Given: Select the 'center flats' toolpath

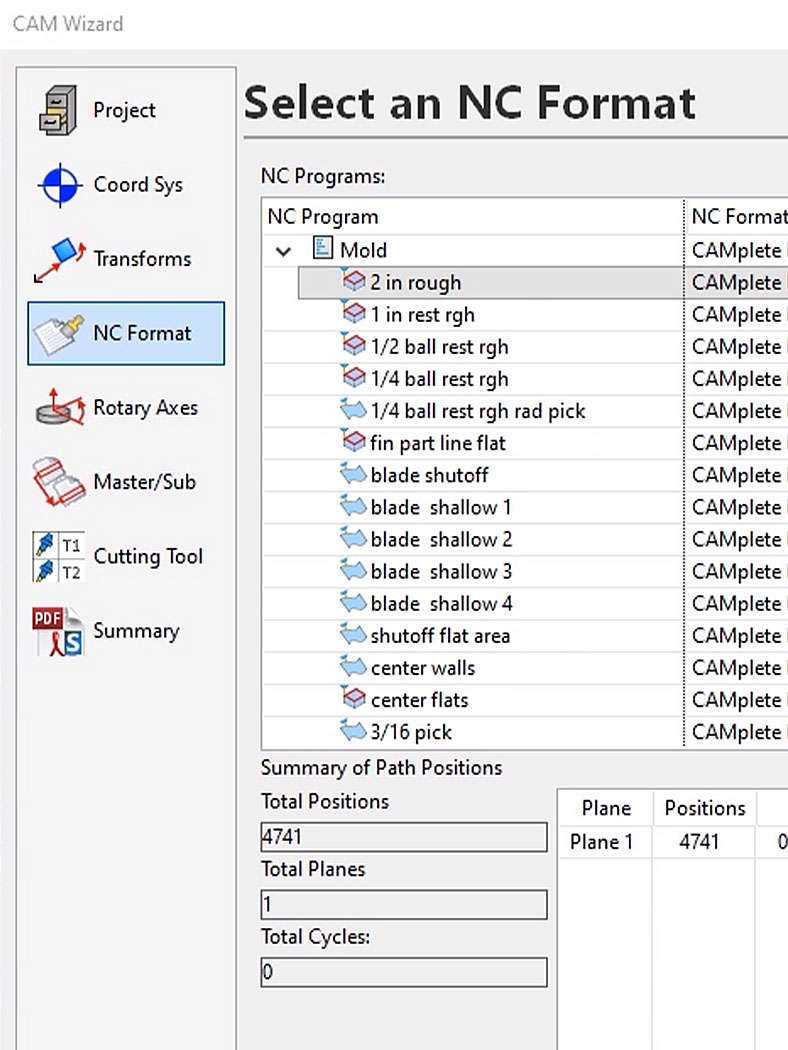Looking at the screenshot, I should 419,700.
